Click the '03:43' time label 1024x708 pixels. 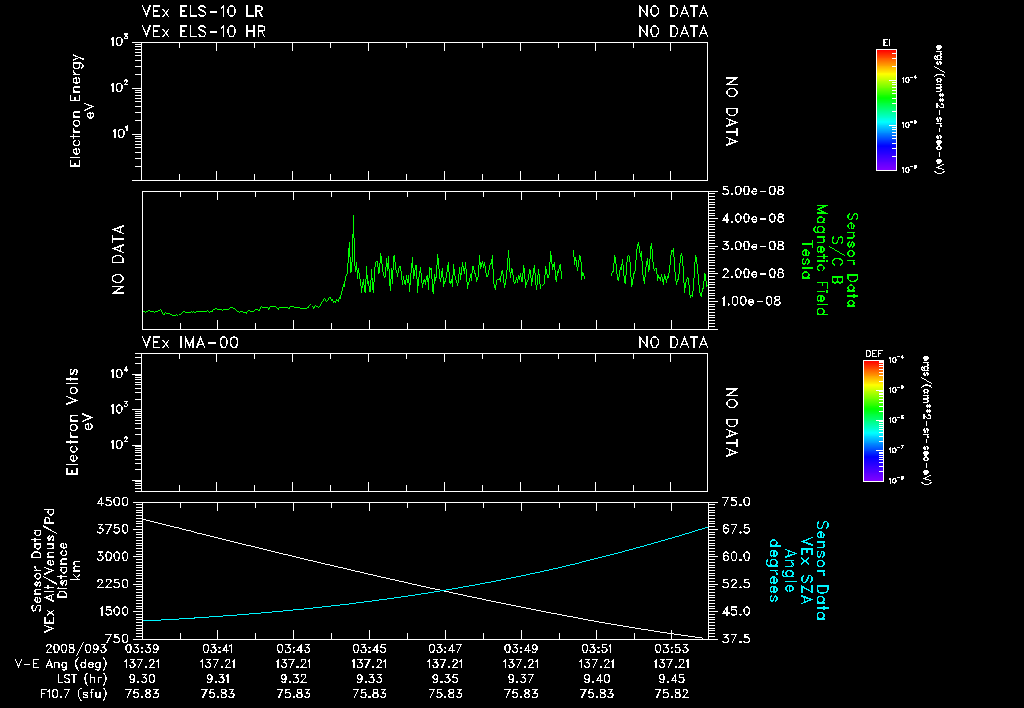293,649
